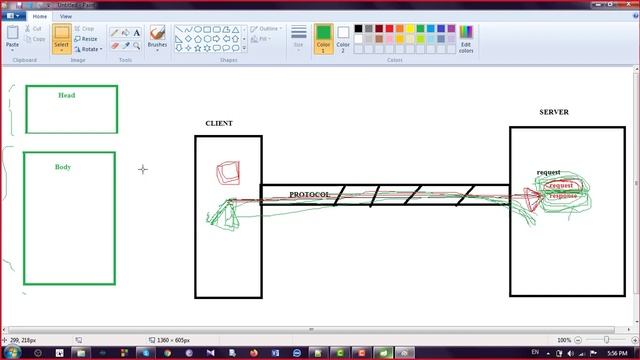This screenshot has width=640, height=360.
Task: Click the Crop button
Action: pos(84,29)
